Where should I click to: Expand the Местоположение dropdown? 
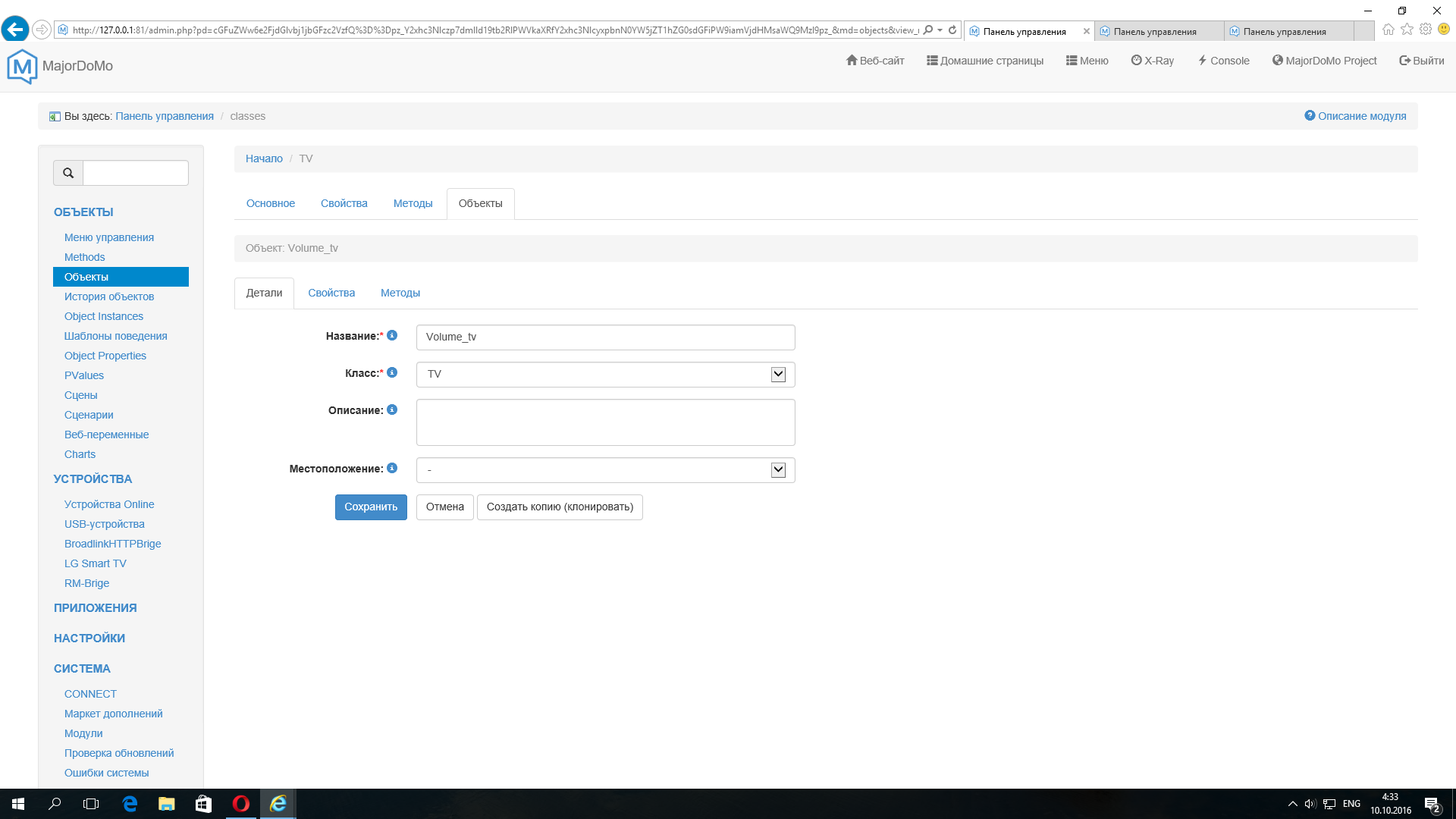[x=778, y=469]
